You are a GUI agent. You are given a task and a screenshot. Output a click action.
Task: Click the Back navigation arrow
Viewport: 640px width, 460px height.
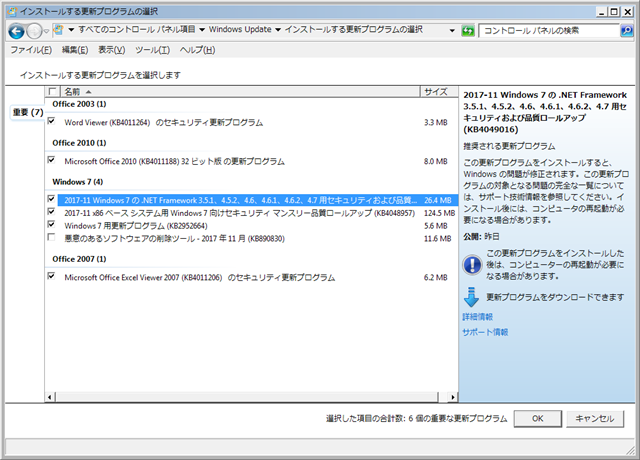16,31
